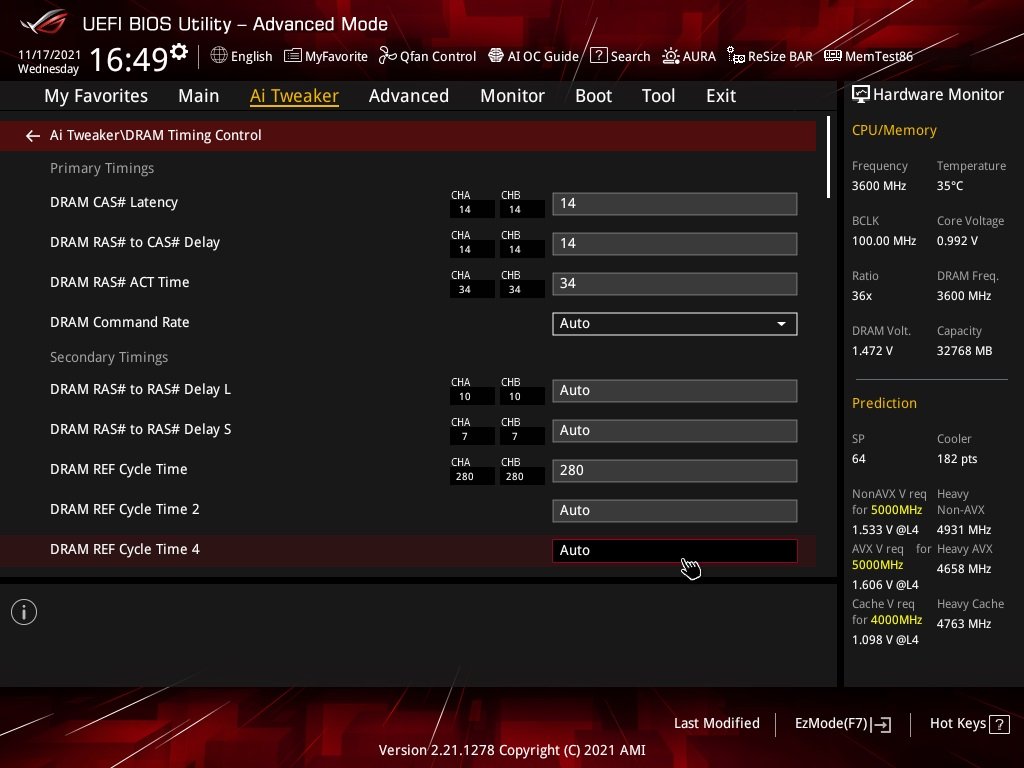Click DRAM REF Cycle Time 2 field
Viewport: 1024px width, 768px height.
click(675, 511)
